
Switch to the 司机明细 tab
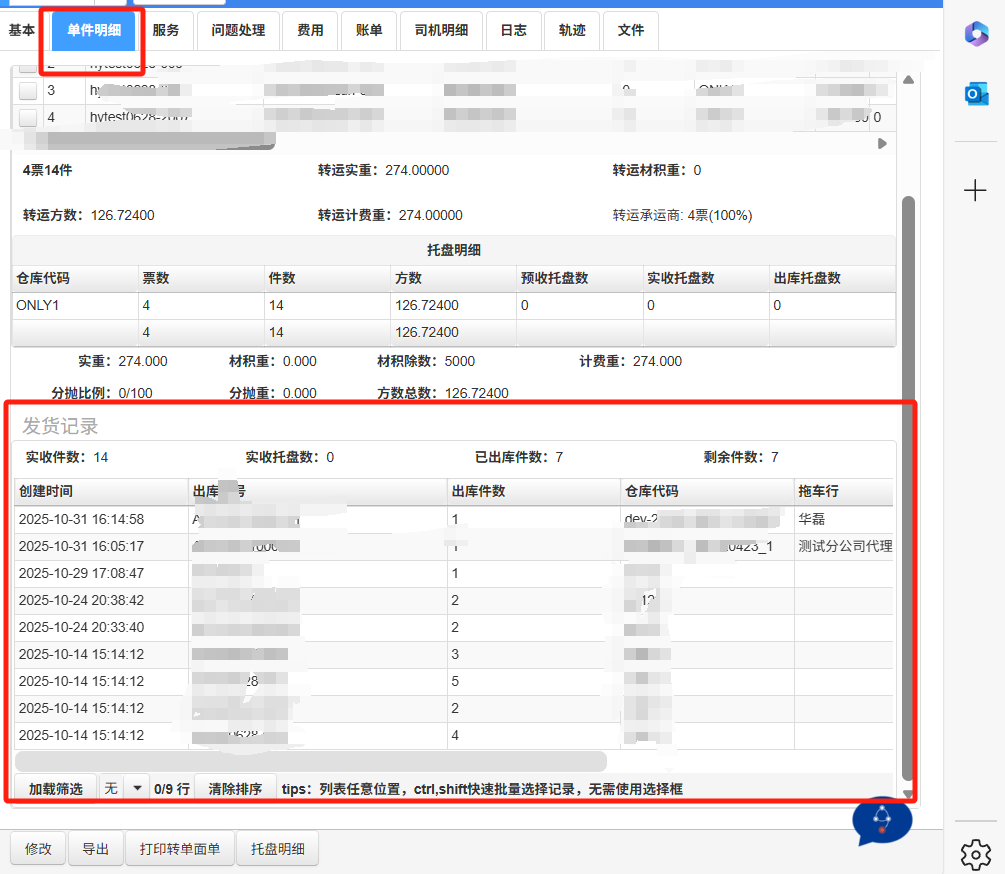pos(441,30)
